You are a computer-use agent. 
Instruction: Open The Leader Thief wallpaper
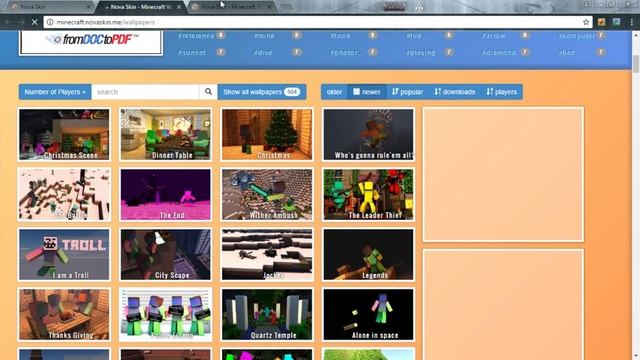pos(368,194)
